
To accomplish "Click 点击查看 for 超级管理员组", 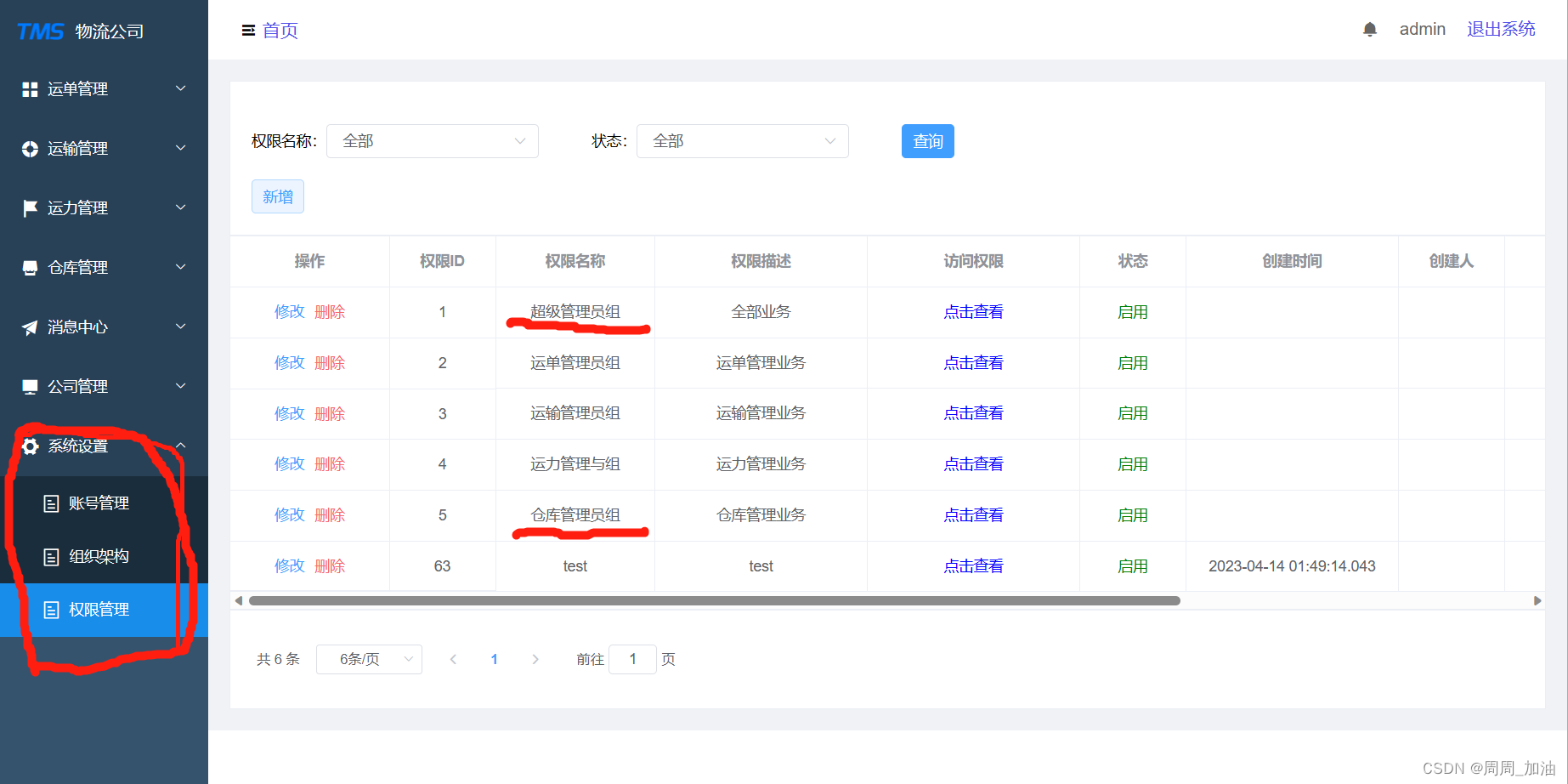I will (x=974, y=312).
